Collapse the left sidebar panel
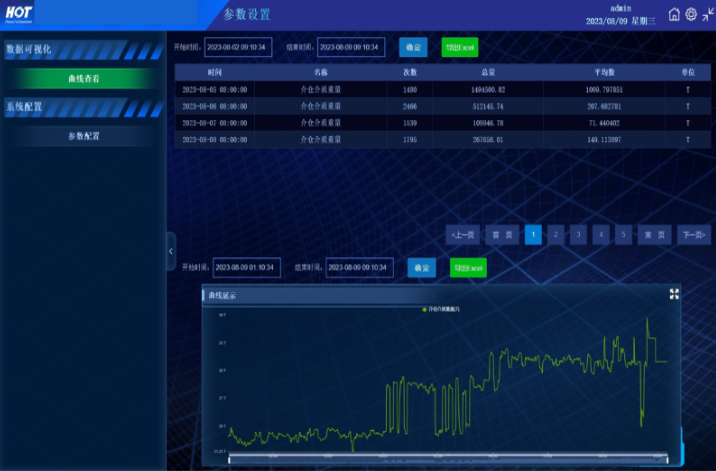The image size is (716, 471). tap(171, 251)
